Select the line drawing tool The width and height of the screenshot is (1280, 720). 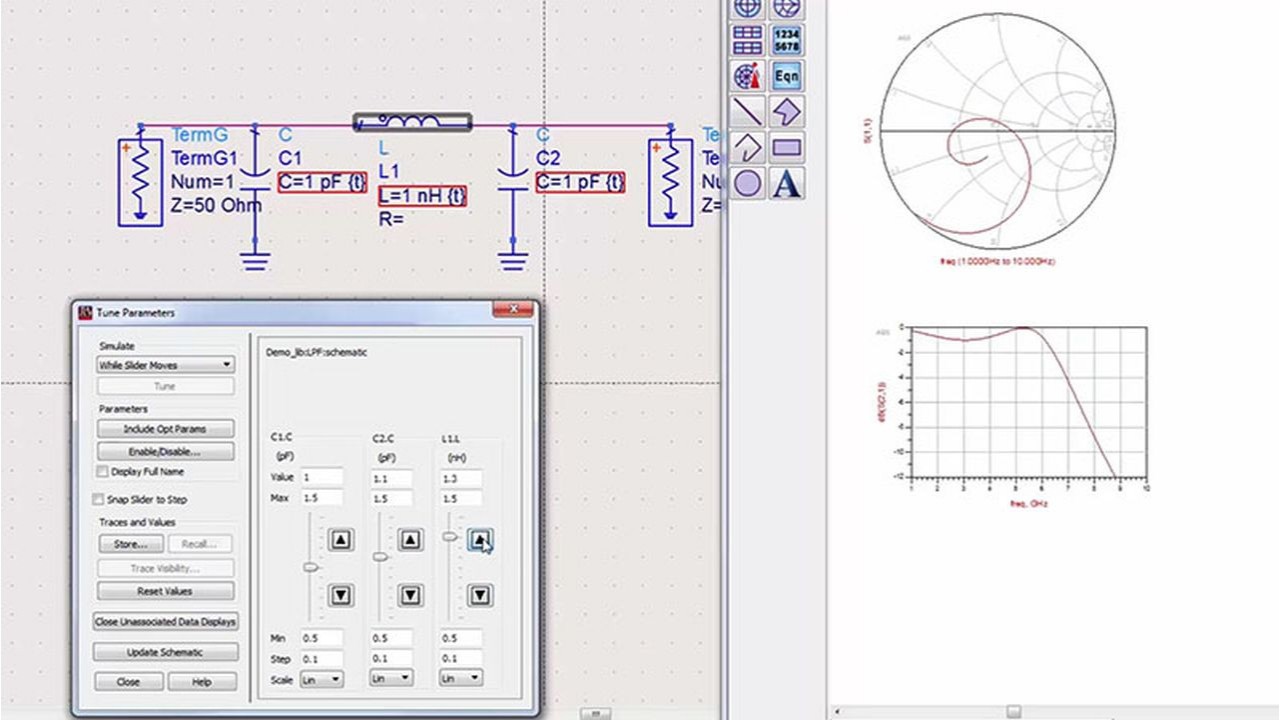(x=748, y=111)
